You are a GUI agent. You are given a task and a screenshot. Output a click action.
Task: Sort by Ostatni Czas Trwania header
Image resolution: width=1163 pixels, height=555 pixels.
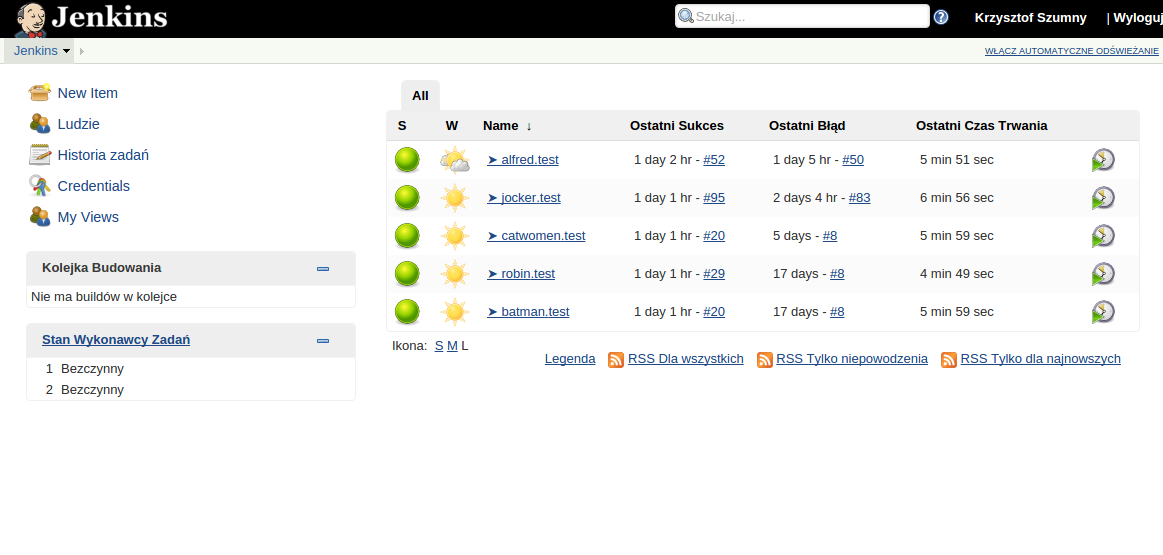pos(981,126)
